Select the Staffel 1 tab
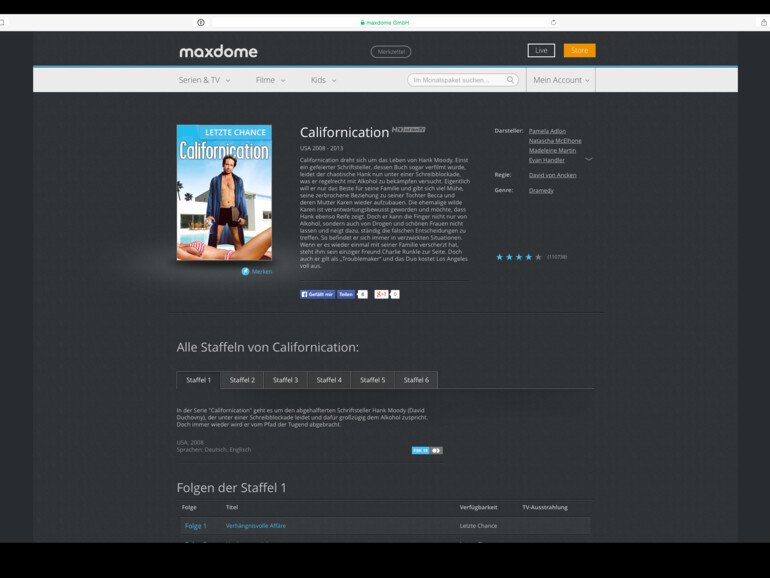The width and height of the screenshot is (770, 578). point(198,380)
